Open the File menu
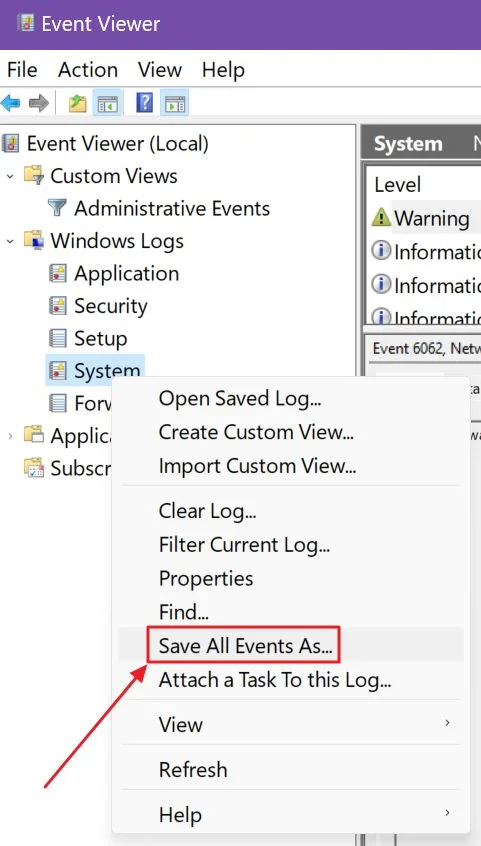 coord(22,70)
